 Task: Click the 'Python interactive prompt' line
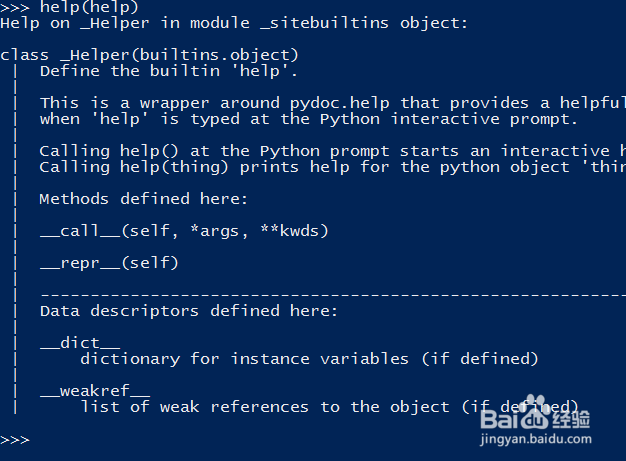308,119
